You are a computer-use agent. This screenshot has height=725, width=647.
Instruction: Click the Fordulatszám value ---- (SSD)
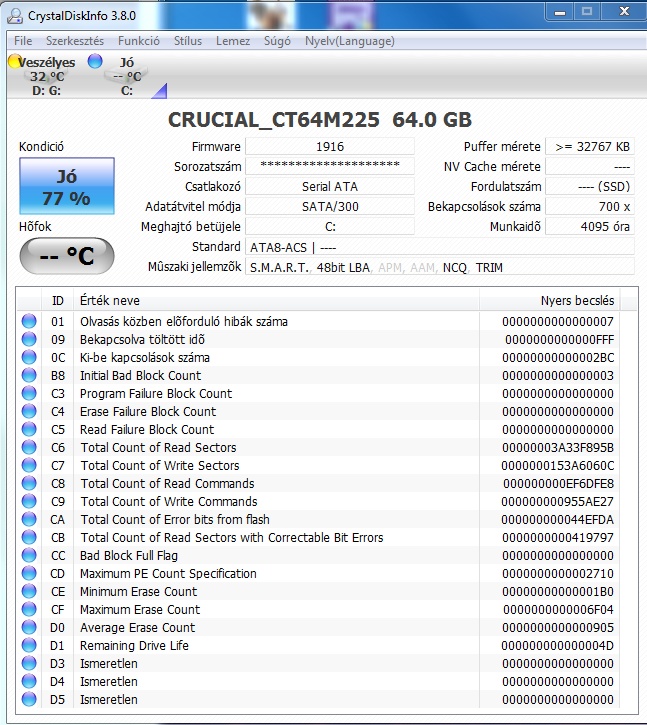pyautogui.click(x=590, y=186)
